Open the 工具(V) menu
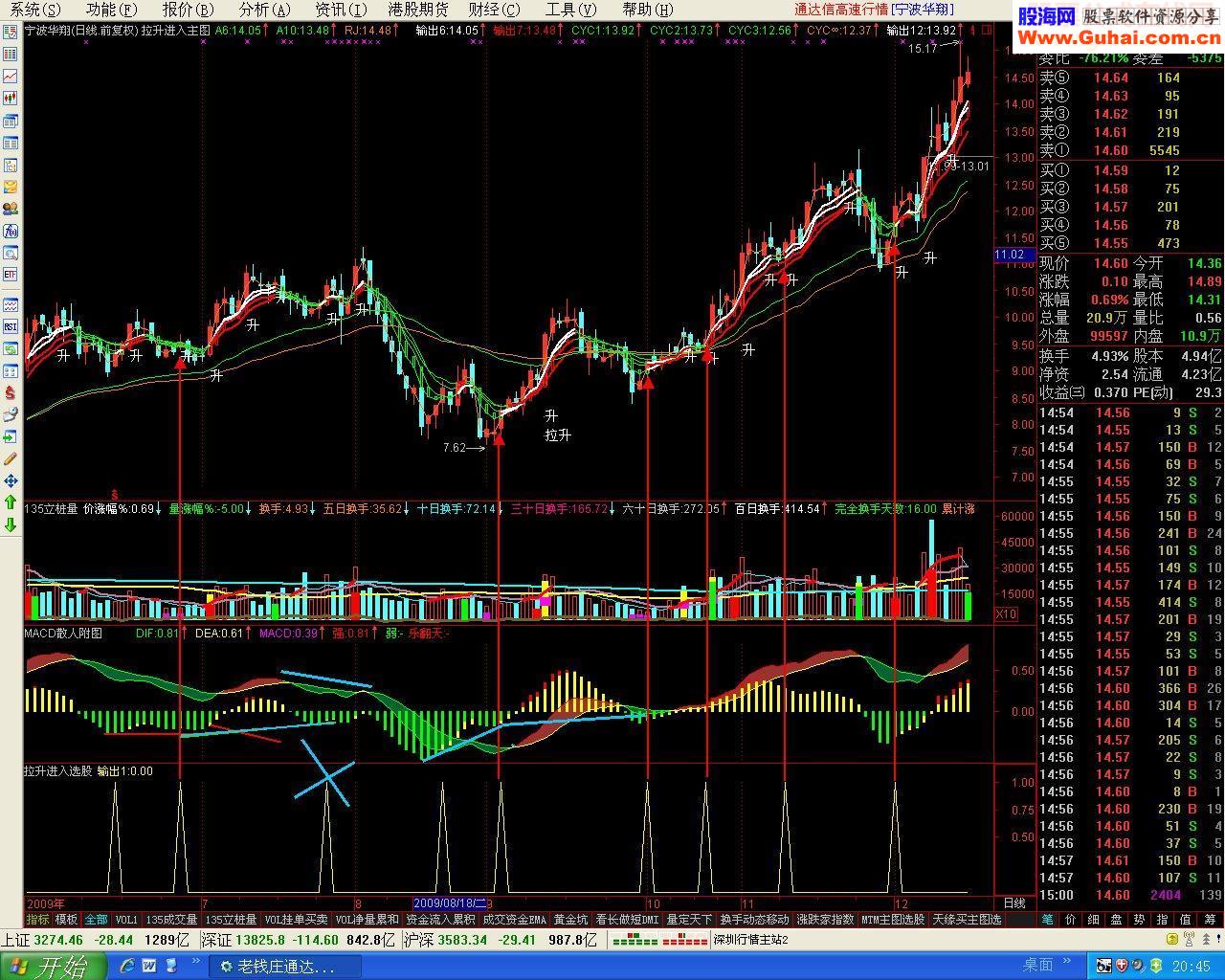 pyautogui.click(x=571, y=10)
